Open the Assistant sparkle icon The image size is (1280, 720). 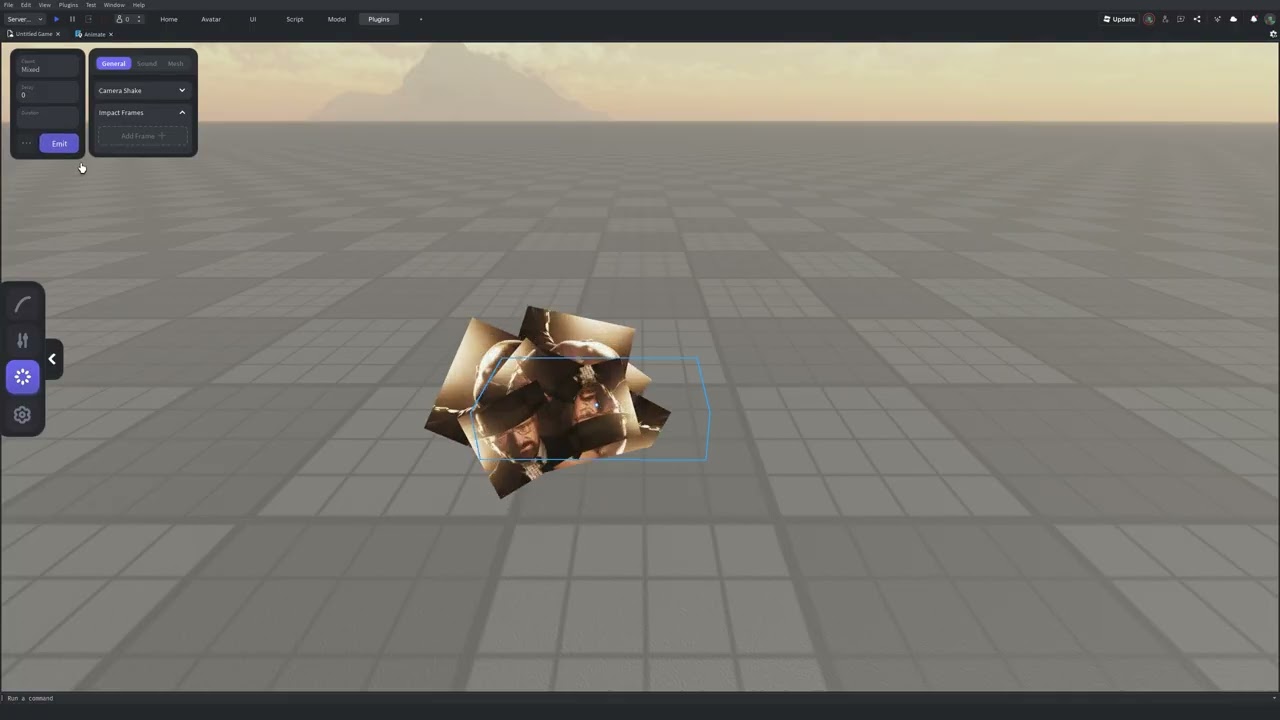click(x=1217, y=19)
